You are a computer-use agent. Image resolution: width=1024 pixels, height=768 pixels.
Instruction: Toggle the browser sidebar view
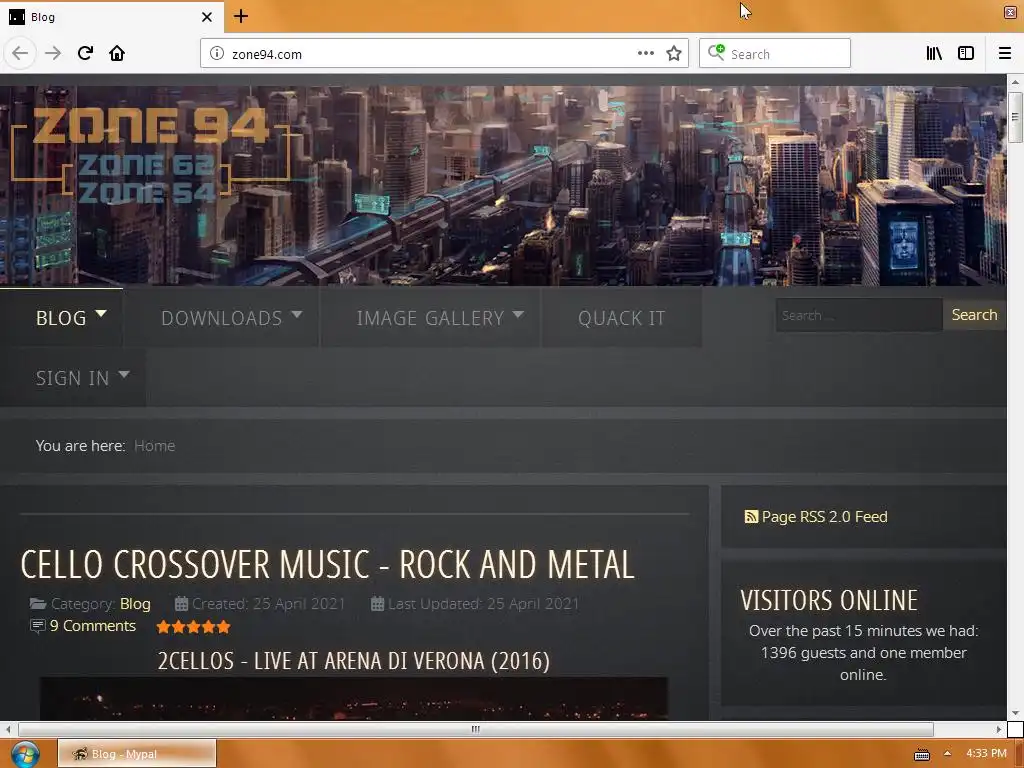[966, 54]
